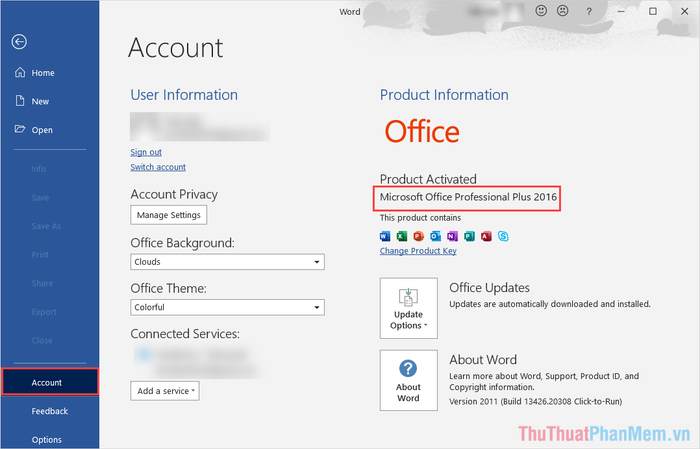Select the greyed Print sidebar item
The width and height of the screenshot is (700, 449).
pos(40,255)
